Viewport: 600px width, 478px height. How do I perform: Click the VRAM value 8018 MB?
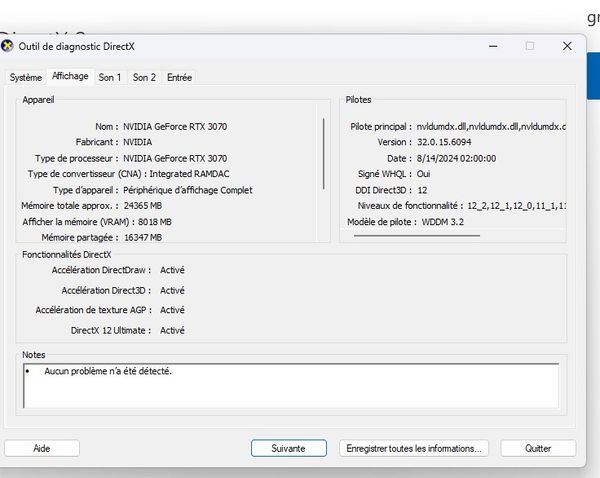tap(155, 222)
